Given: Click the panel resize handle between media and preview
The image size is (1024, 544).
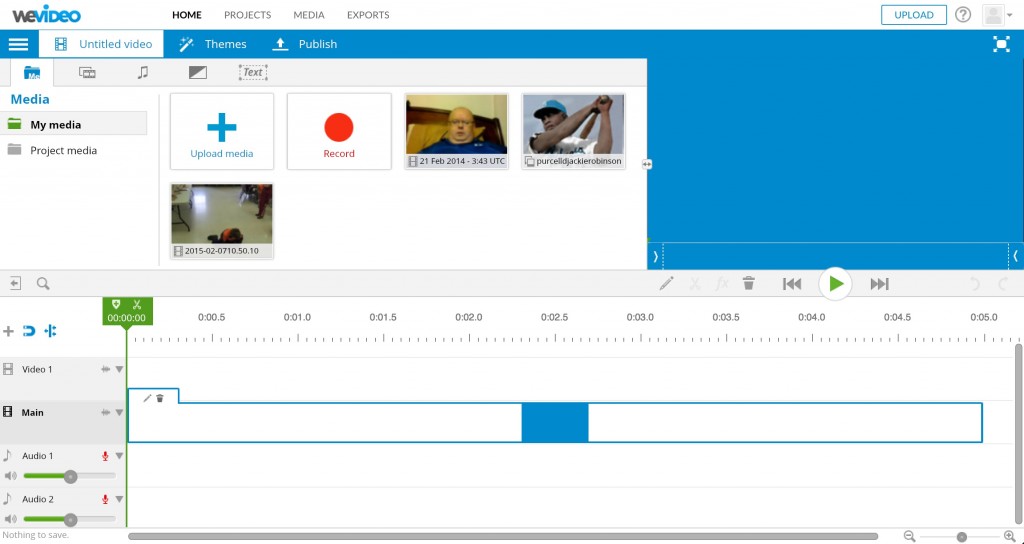Looking at the screenshot, I should (647, 164).
